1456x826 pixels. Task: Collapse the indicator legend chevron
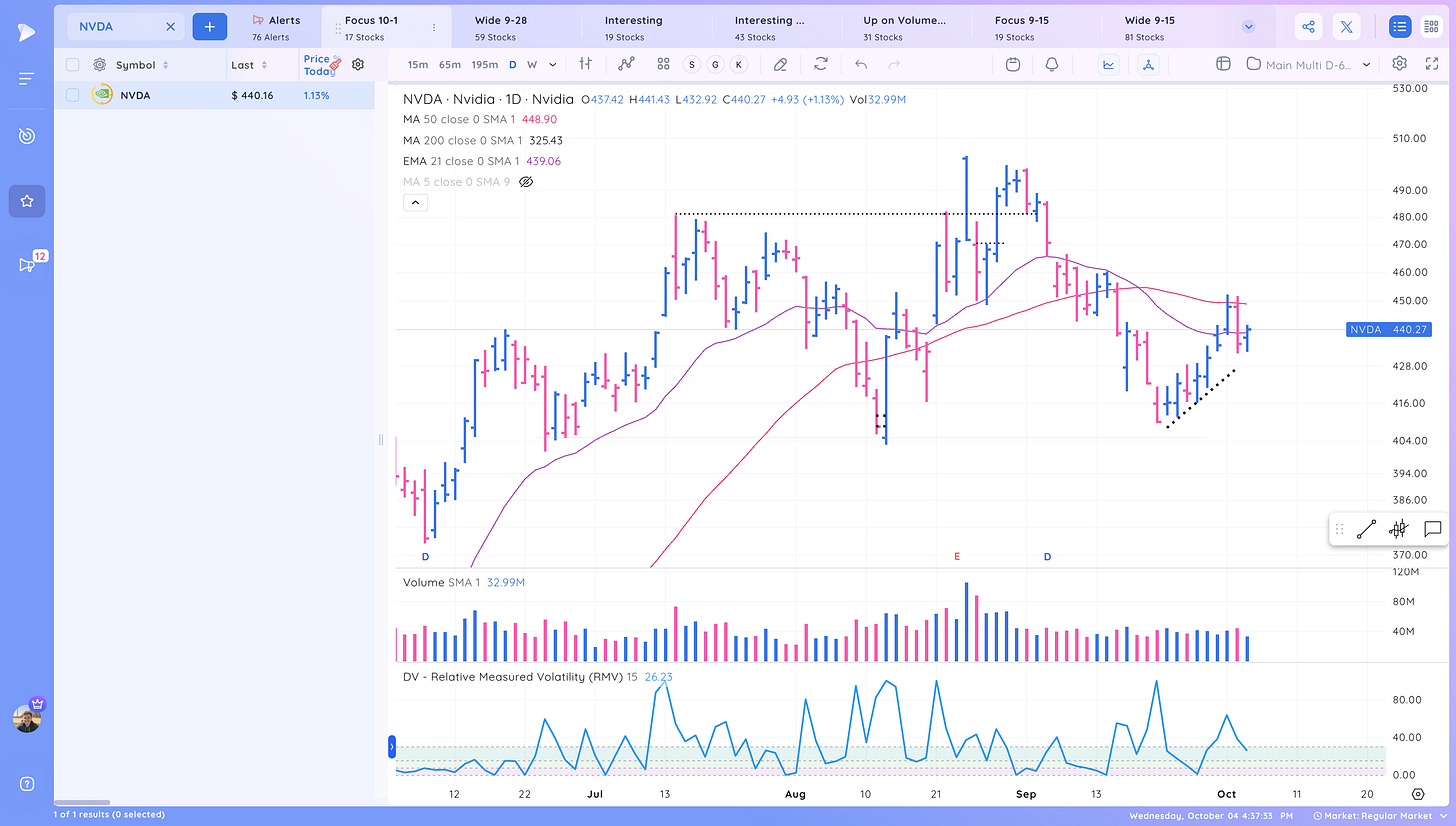(417, 203)
